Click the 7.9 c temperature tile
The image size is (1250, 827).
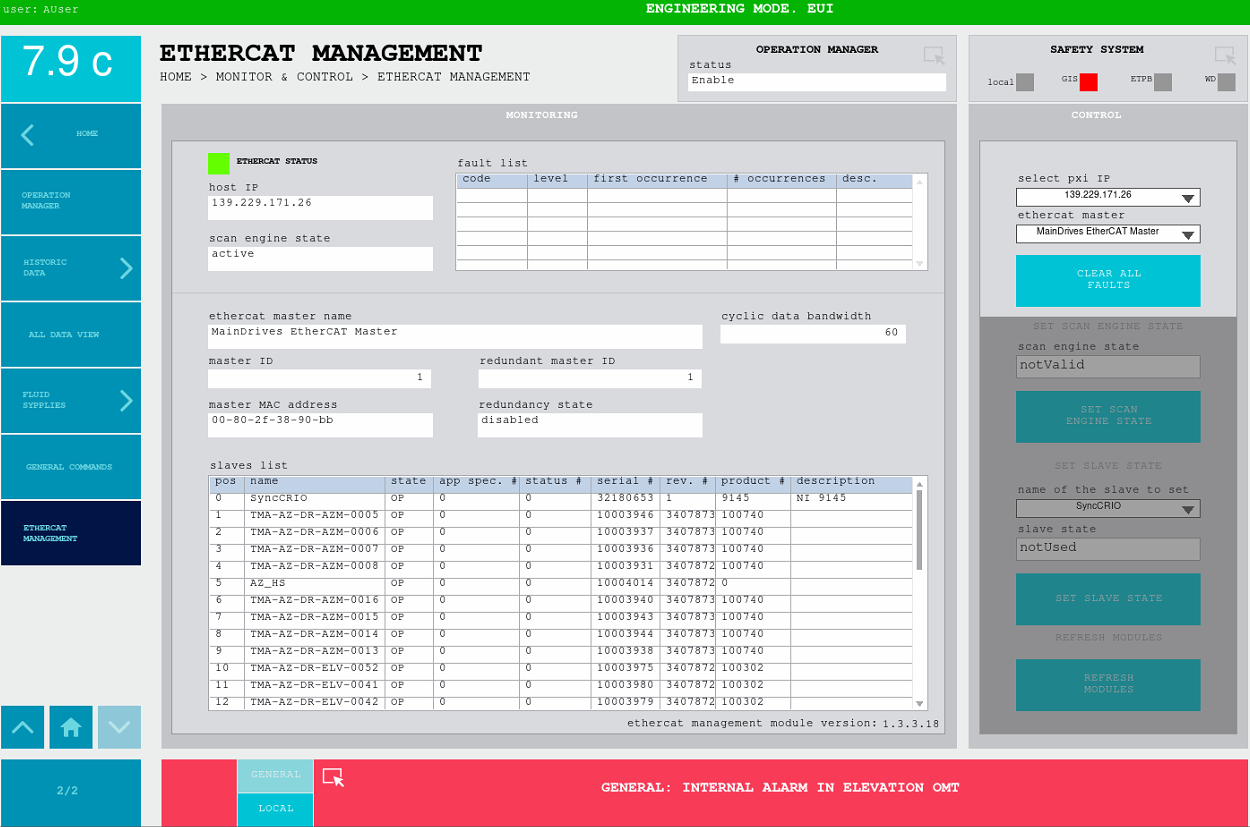coord(71,69)
